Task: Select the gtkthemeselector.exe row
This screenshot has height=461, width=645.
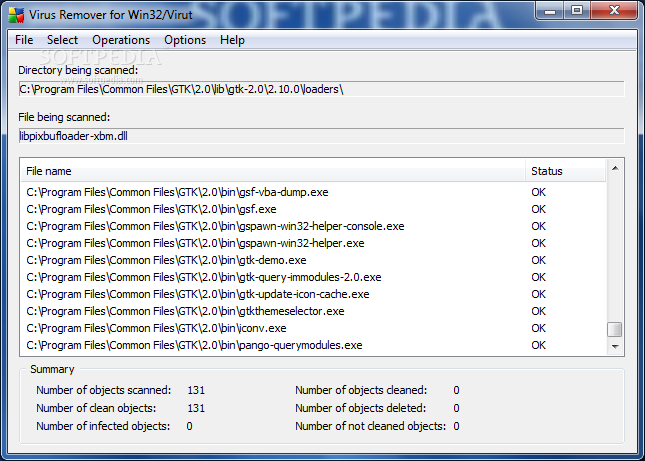Action: point(313,311)
